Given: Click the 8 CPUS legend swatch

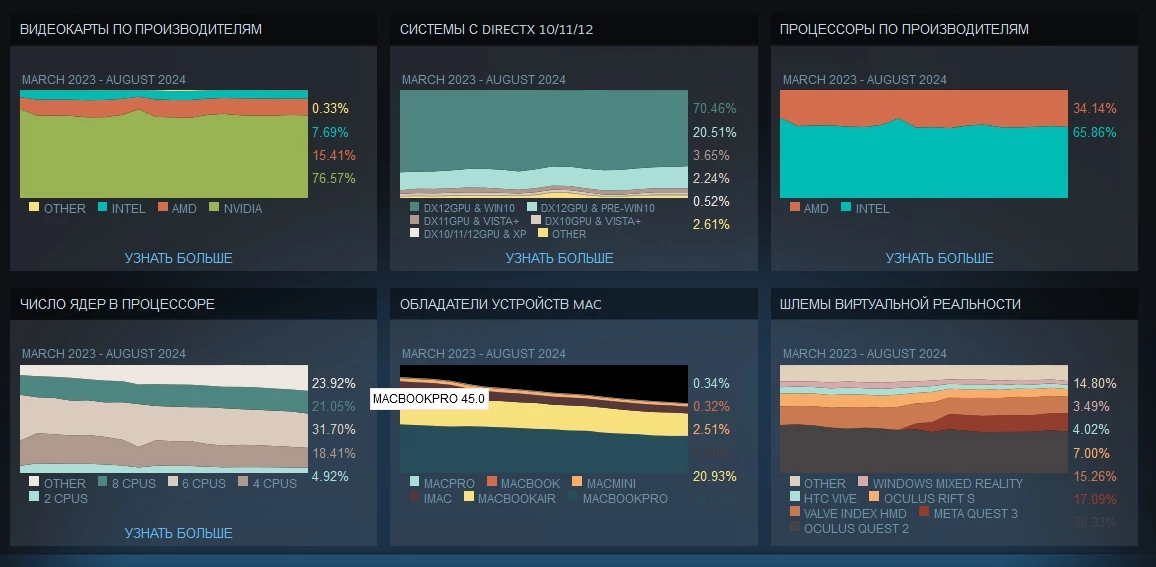Looking at the screenshot, I should click(102, 483).
